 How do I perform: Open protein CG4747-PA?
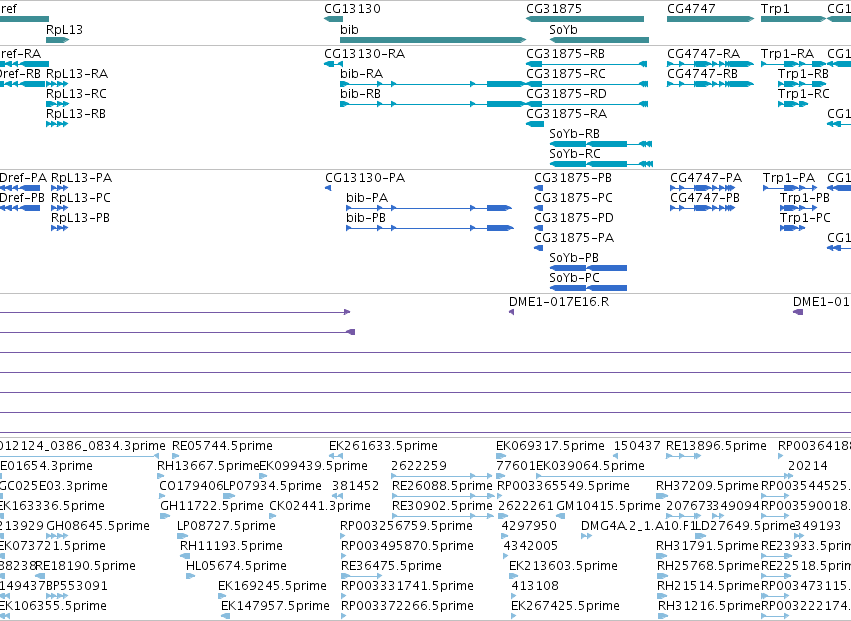pos(706,178)
